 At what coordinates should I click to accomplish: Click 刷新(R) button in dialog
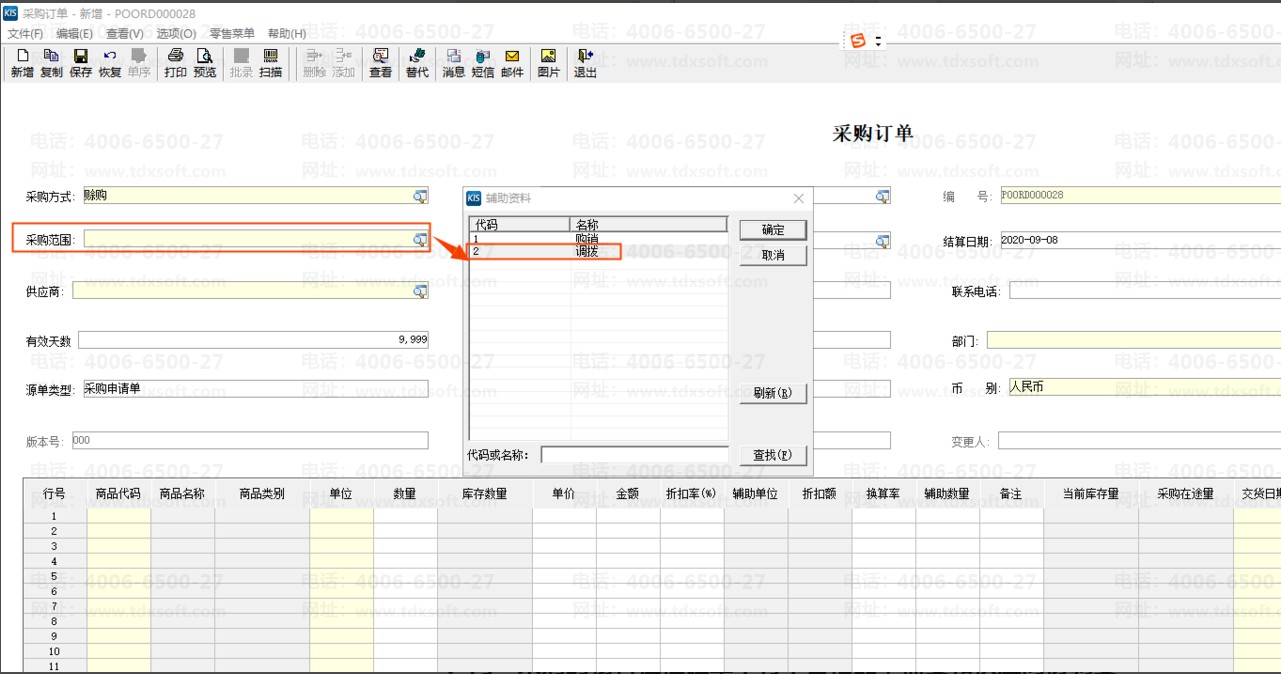pyautogui.click(x=773, y=393)
